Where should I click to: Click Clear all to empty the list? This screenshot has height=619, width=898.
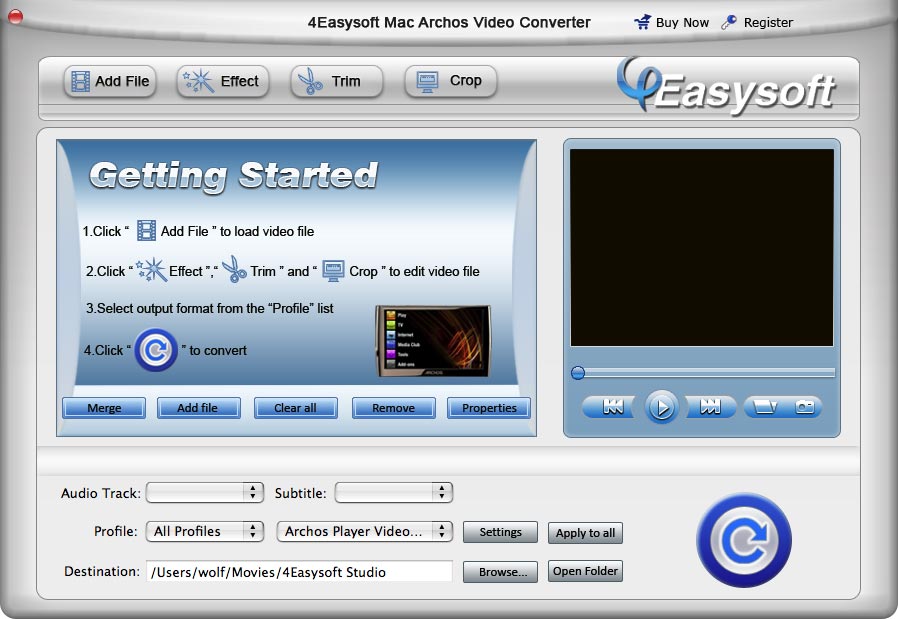pyautogui.click(x=296, y=408)
